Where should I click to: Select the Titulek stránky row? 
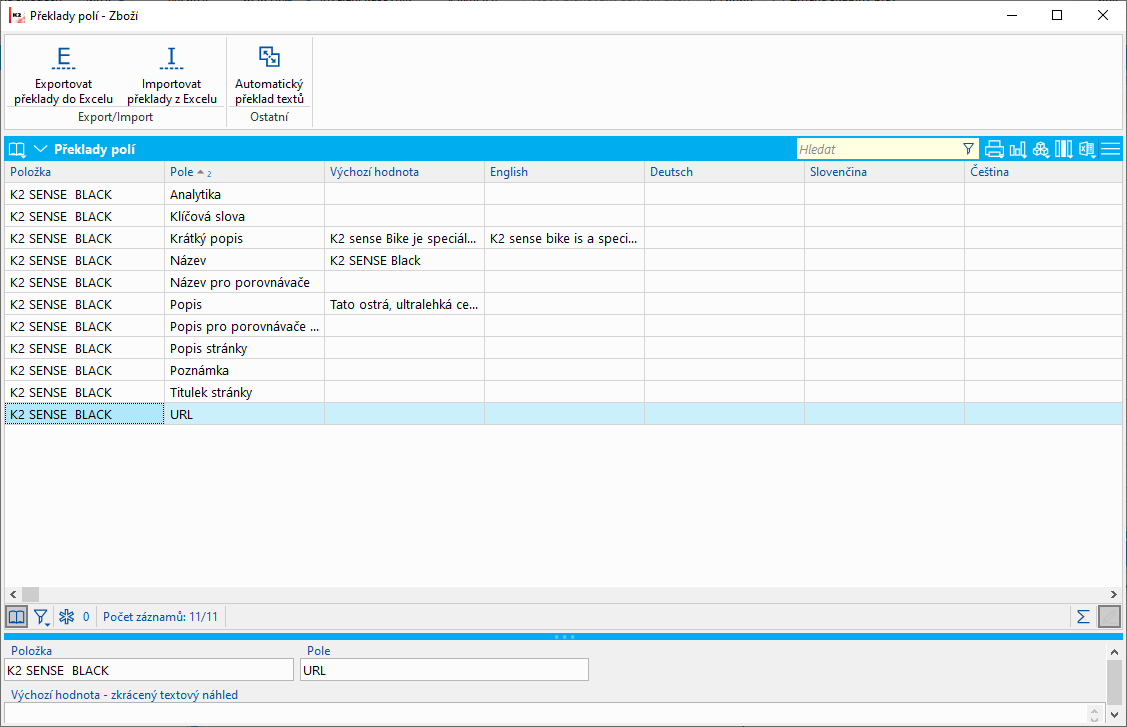click(564, 393)
